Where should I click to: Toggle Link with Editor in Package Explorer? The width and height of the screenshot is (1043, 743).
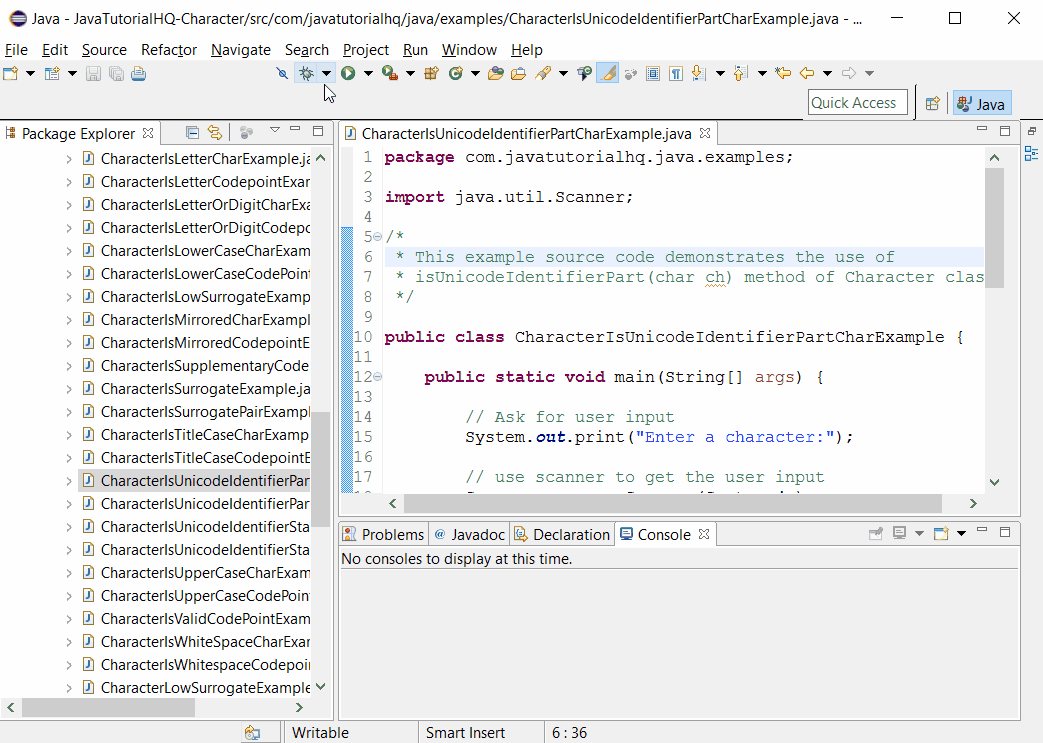[215, 132]
